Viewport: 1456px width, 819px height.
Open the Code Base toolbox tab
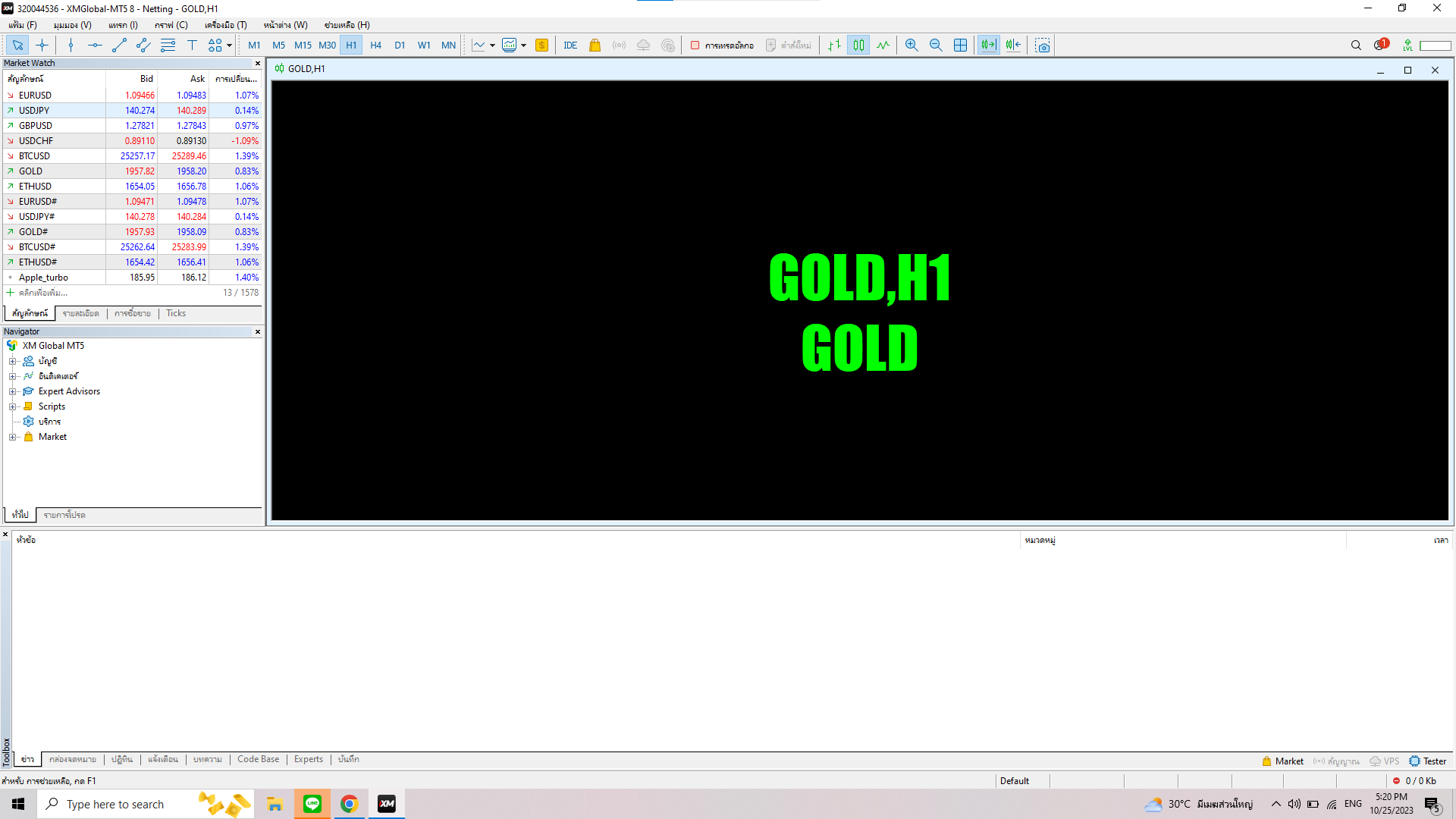click(258, 759)
